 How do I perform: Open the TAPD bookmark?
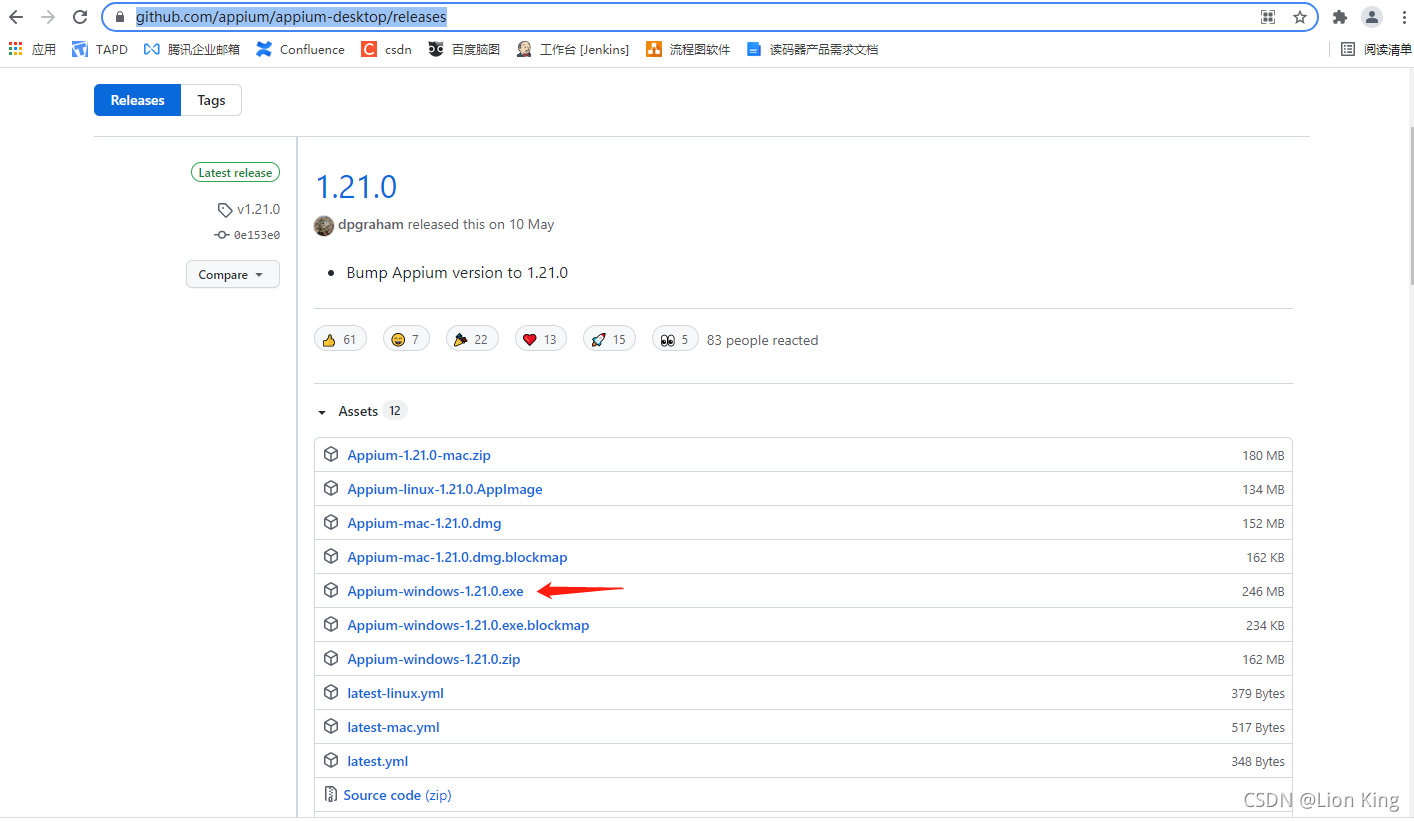[x=100, y=49]
